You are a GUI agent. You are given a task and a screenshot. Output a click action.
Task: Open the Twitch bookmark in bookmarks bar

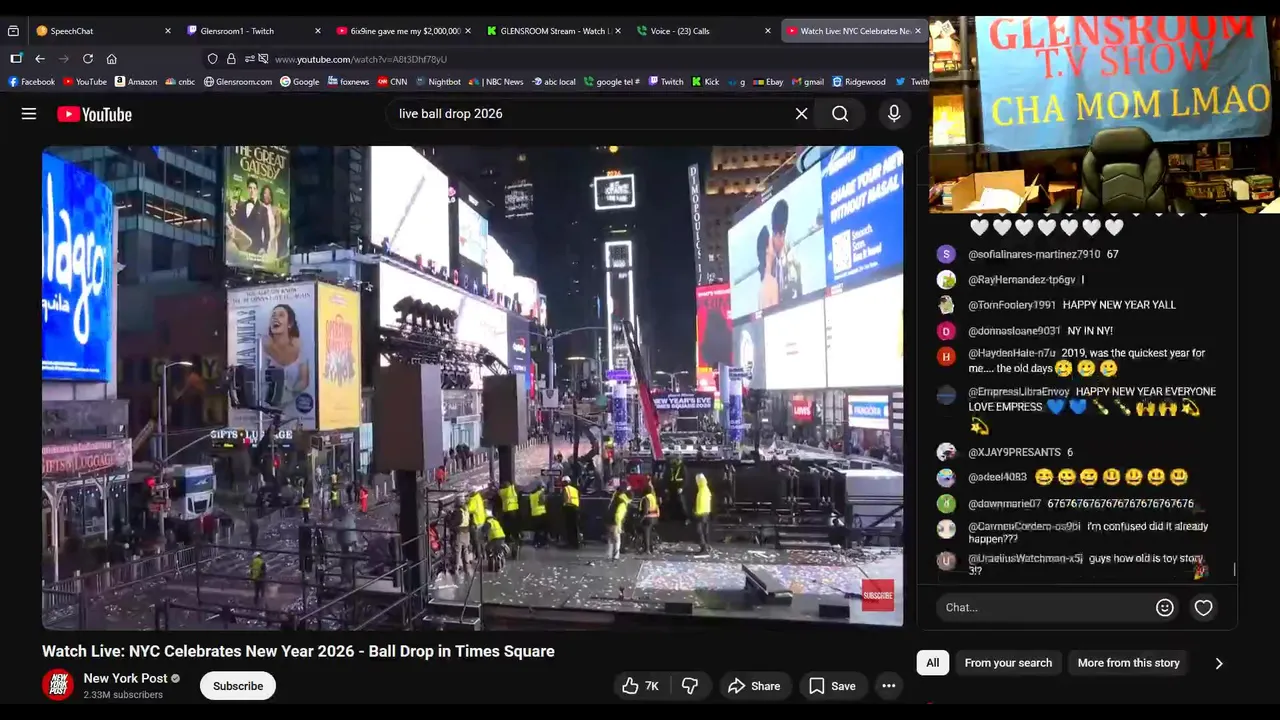667,82
